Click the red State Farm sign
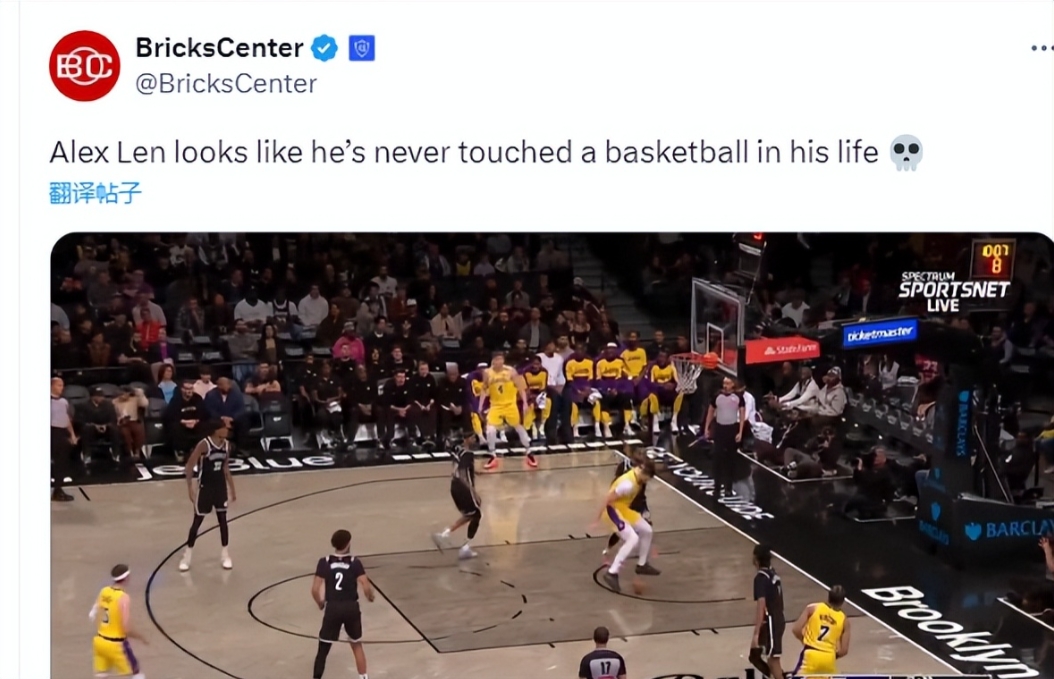This screenshot has width=1054, height=679. tap(782, 350)
